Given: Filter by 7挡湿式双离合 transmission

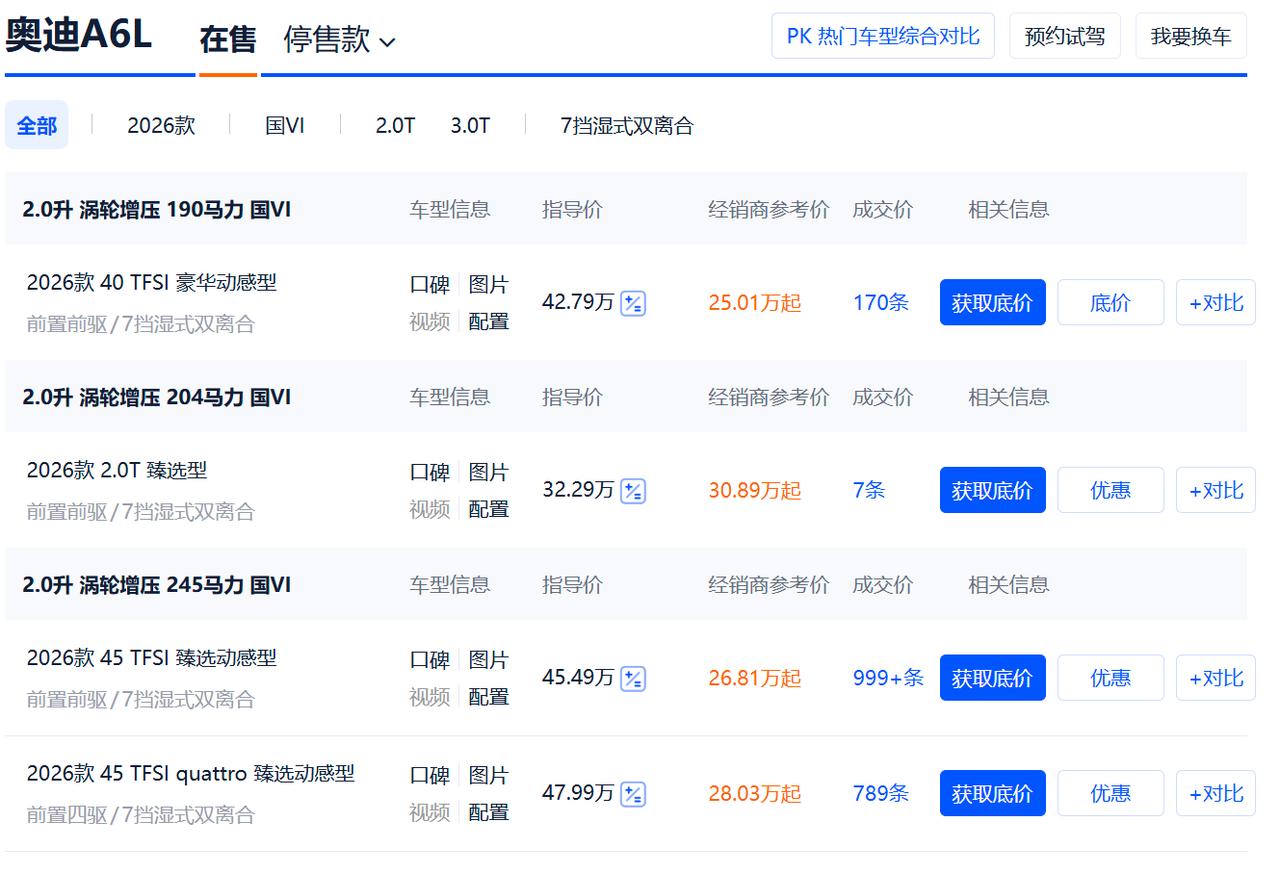Looking at the screenshot, I should point(627,126).
